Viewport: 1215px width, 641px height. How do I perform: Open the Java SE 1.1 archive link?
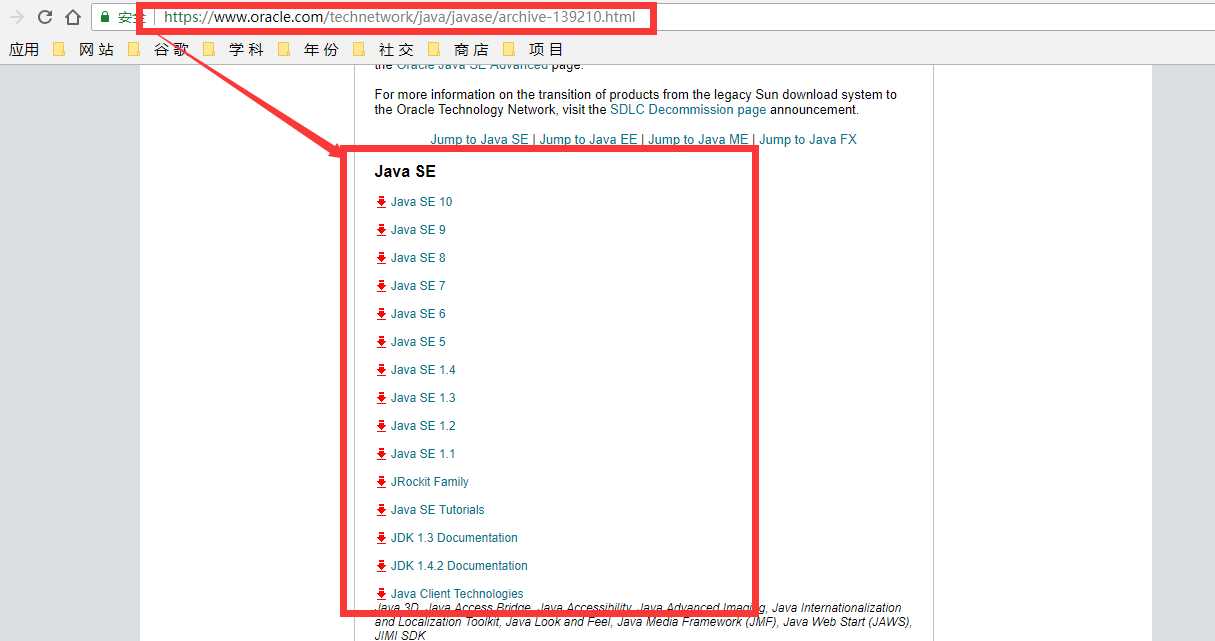tap(423, 454)
